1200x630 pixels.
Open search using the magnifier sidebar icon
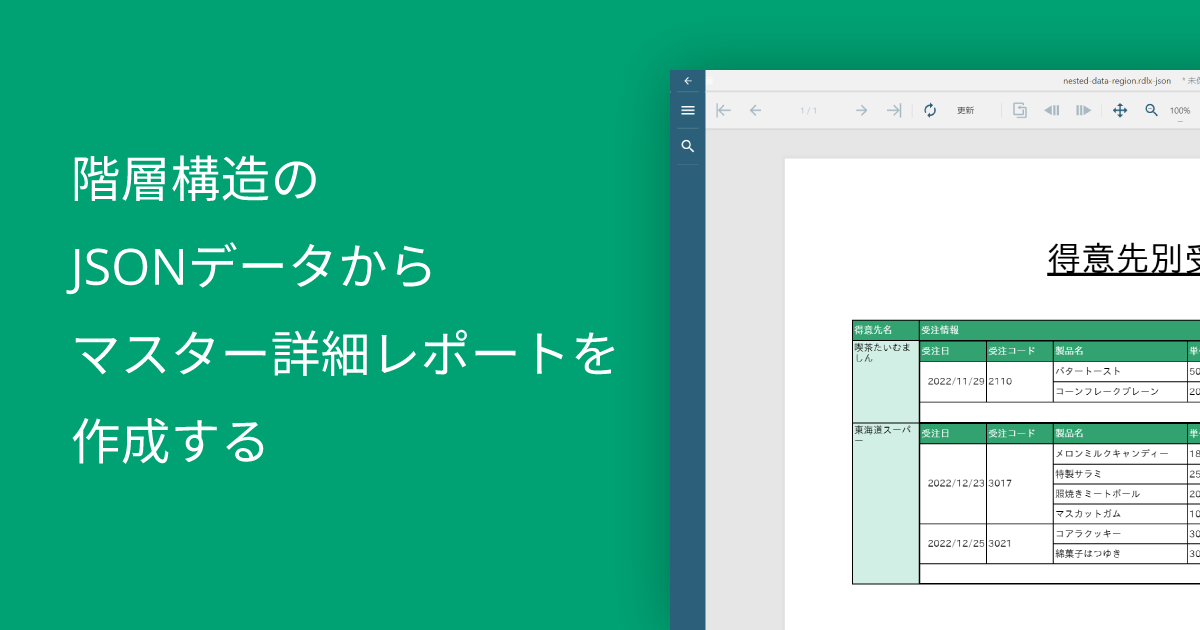click(x=687, y=146)
